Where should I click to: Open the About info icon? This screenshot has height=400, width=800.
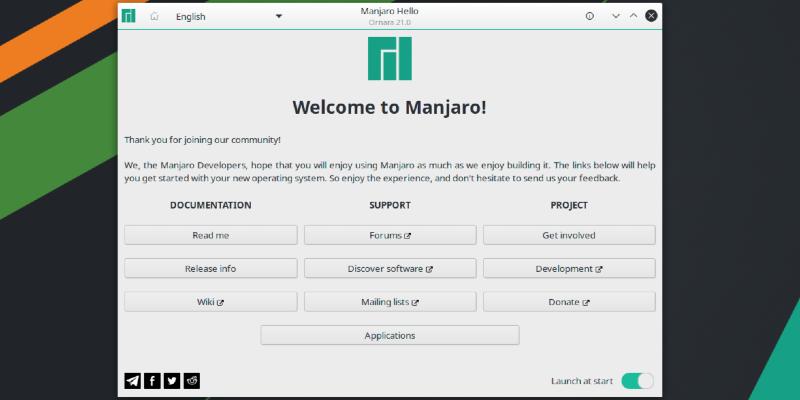click(589, 16)
